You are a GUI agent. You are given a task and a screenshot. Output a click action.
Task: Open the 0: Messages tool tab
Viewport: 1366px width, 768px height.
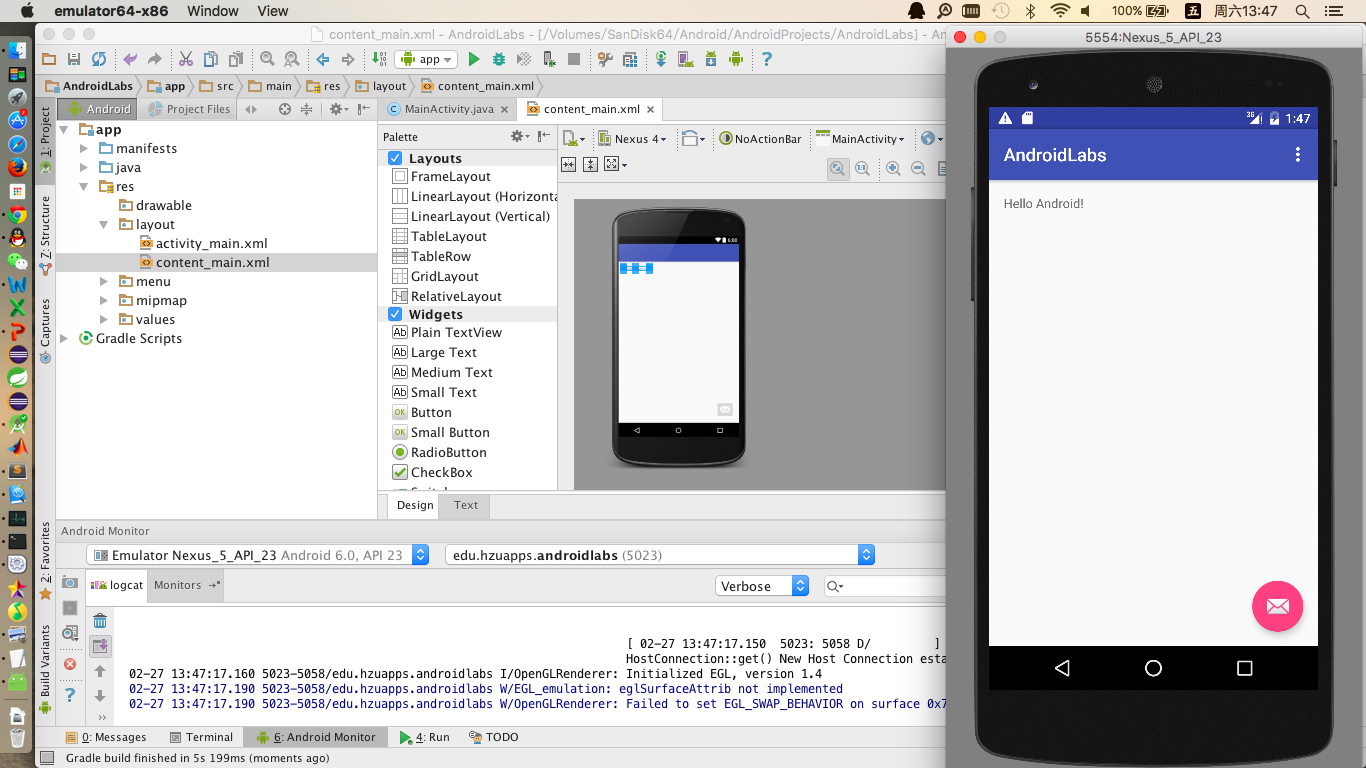(106, 737)
